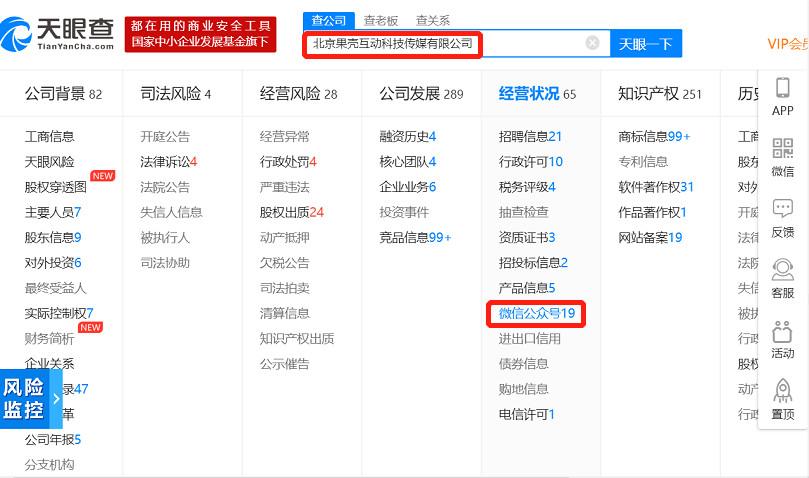This screenshot has width=809, height=478.
Task: Select the 经营风险 28 section header
Action: pyautogui.click(x=298, y=93)
